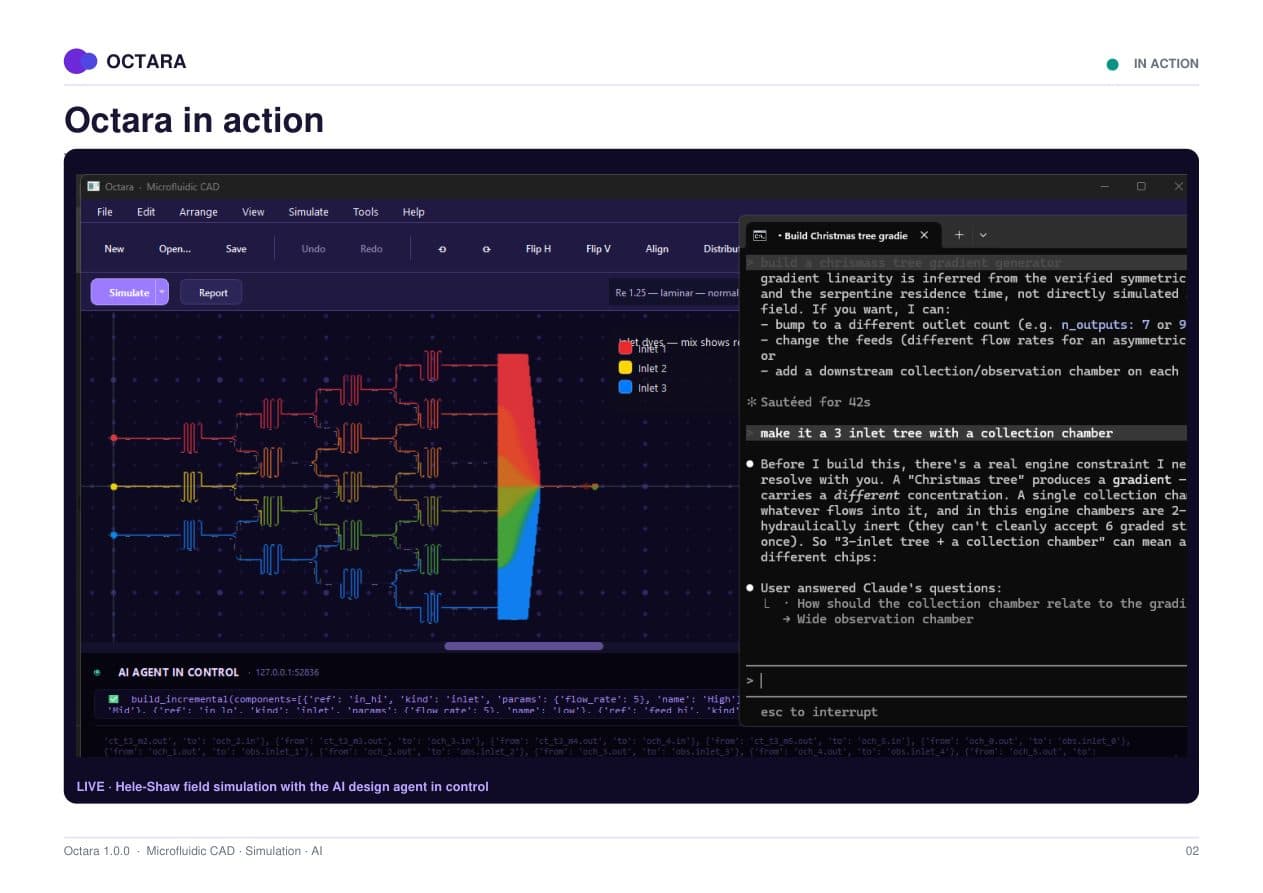
Task: Click 'Wide observation chamber' answer text
Action: [x=885, y=619]
